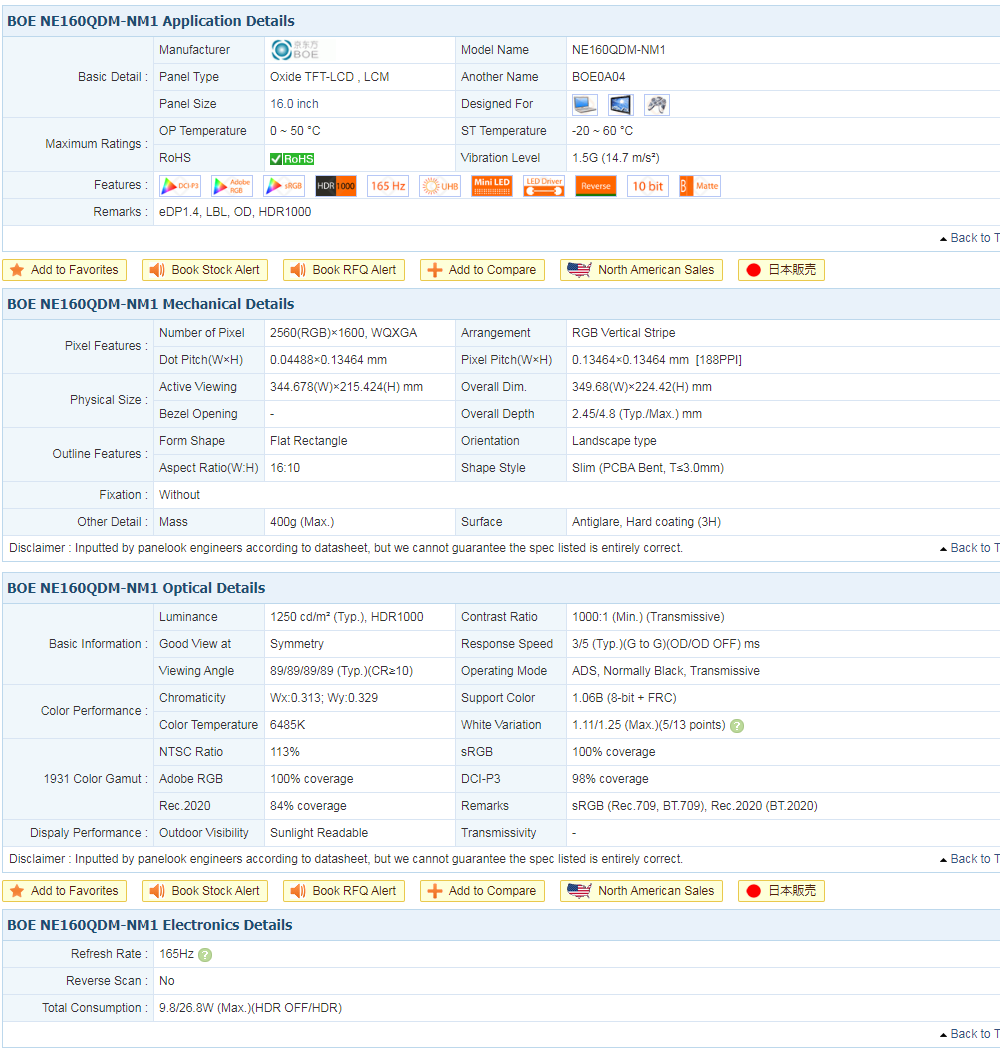The image size is (1000, 1049).
Task: Click remarks 'eDP1.4, LBL, OD, HDR1000'
Action: point(235,212)
